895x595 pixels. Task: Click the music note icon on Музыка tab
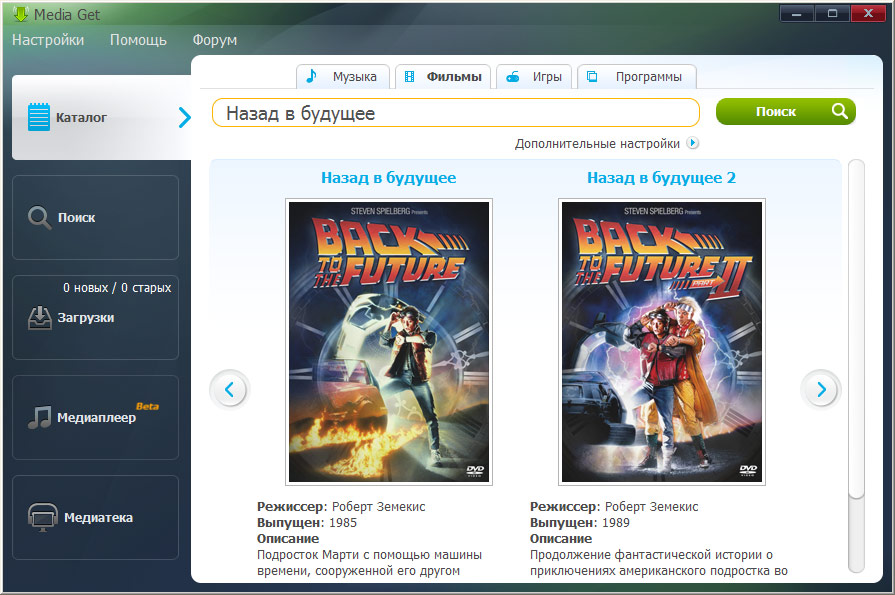(x=312, y=76)
